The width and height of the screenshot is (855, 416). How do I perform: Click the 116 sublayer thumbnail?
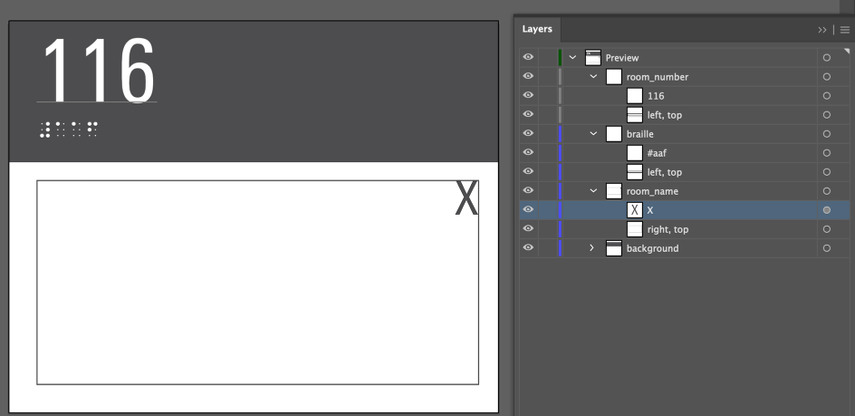point(635,95)
